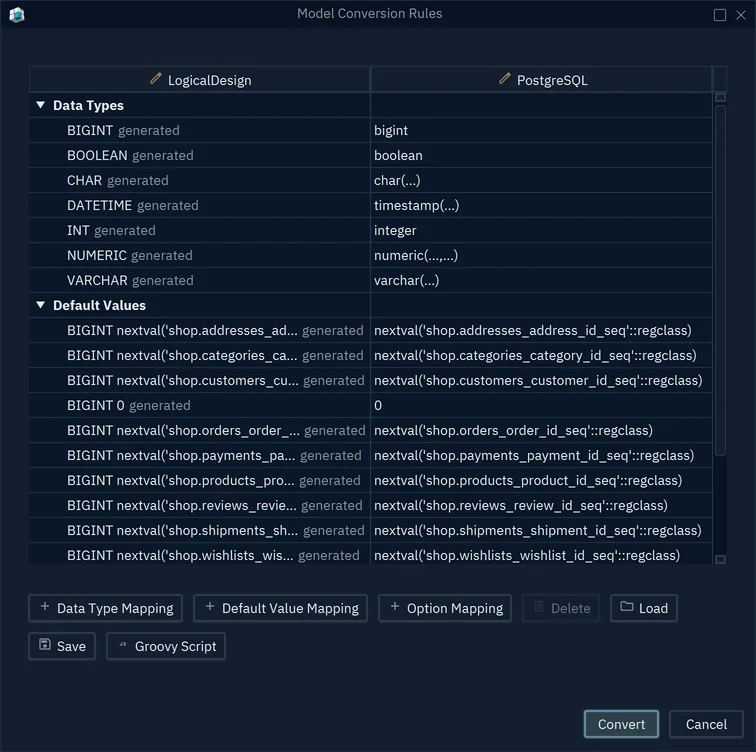Click the scroll down arrow of rules table
Image resolution: width=756 pixels, height=752 pixels.
pyautogui.click(x=720, y=559)
